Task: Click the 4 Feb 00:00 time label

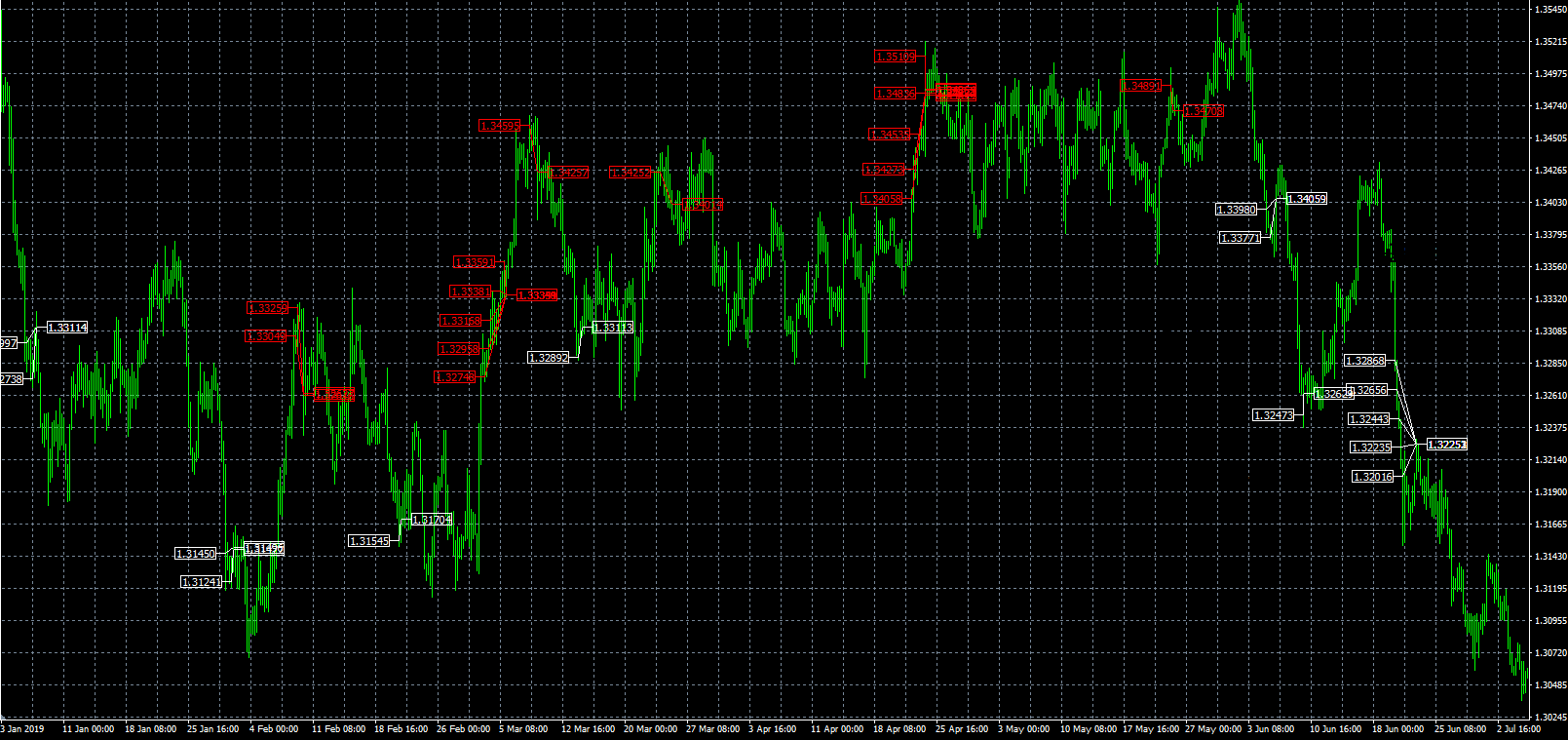Action: point(274,729)
